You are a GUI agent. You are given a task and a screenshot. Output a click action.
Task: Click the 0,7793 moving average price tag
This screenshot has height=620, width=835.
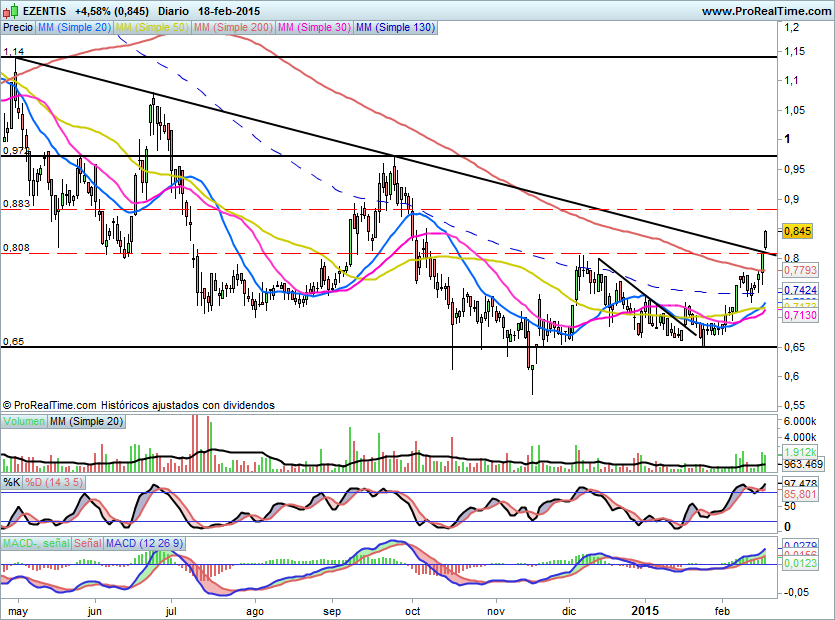coord(800,270)
